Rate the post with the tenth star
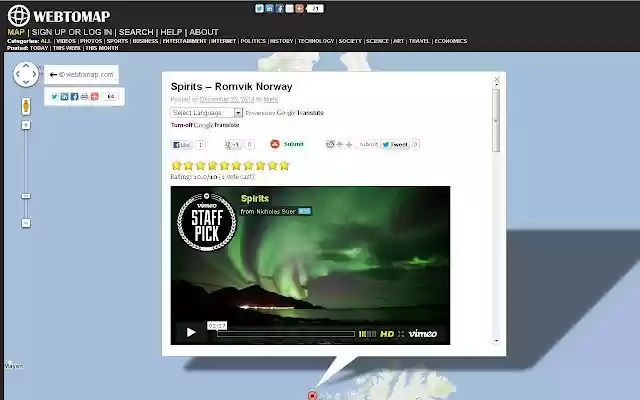The width and height of the screenshot is (640, 400). tap(284, 165)
